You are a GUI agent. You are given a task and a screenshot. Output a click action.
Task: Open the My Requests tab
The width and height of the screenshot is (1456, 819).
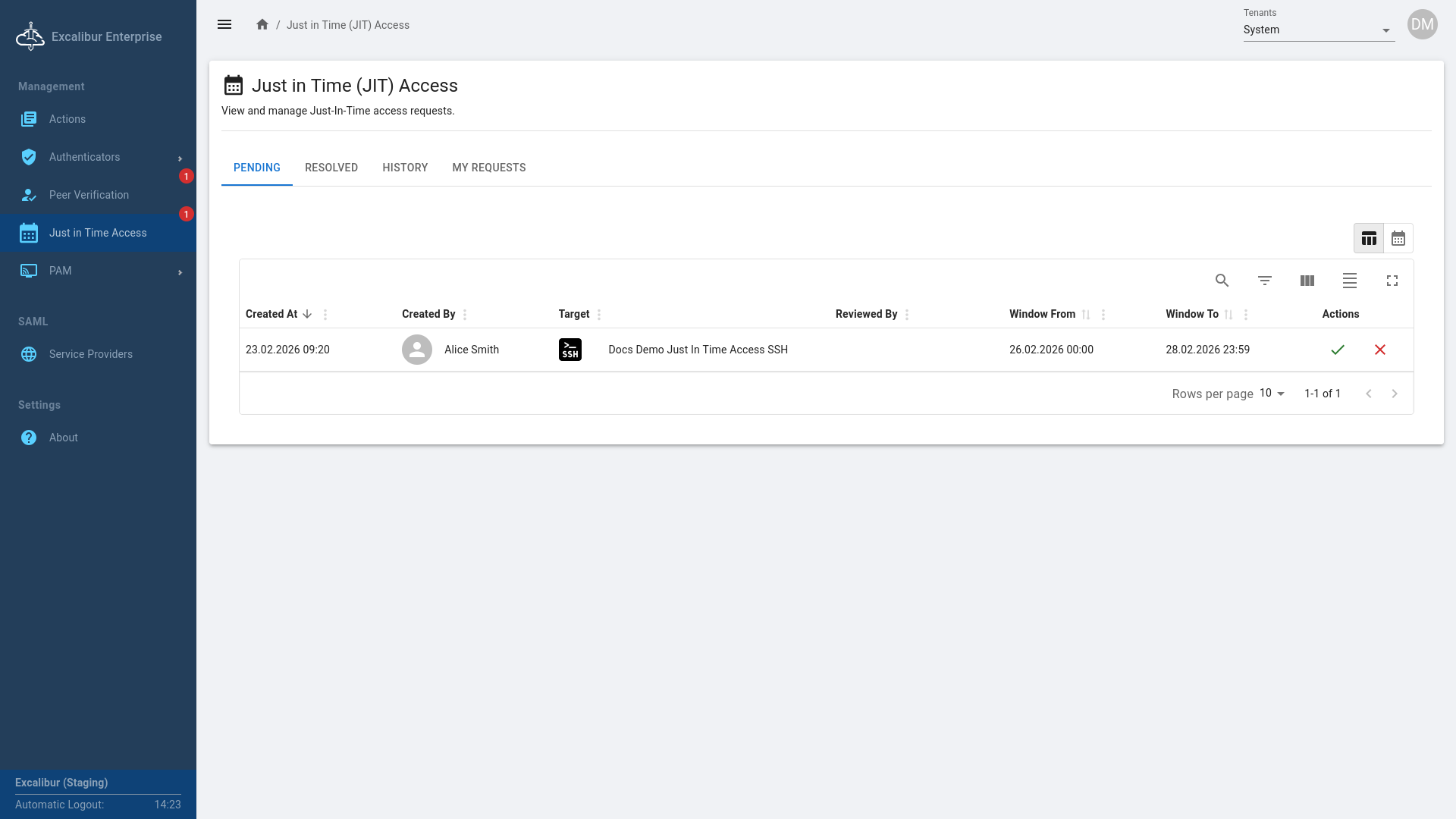point(488,168)
